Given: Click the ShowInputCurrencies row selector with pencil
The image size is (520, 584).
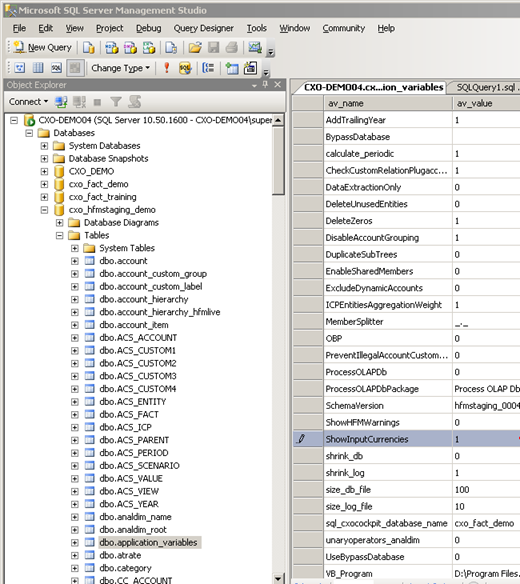Looking at the screenshot, I should point(308,439).
